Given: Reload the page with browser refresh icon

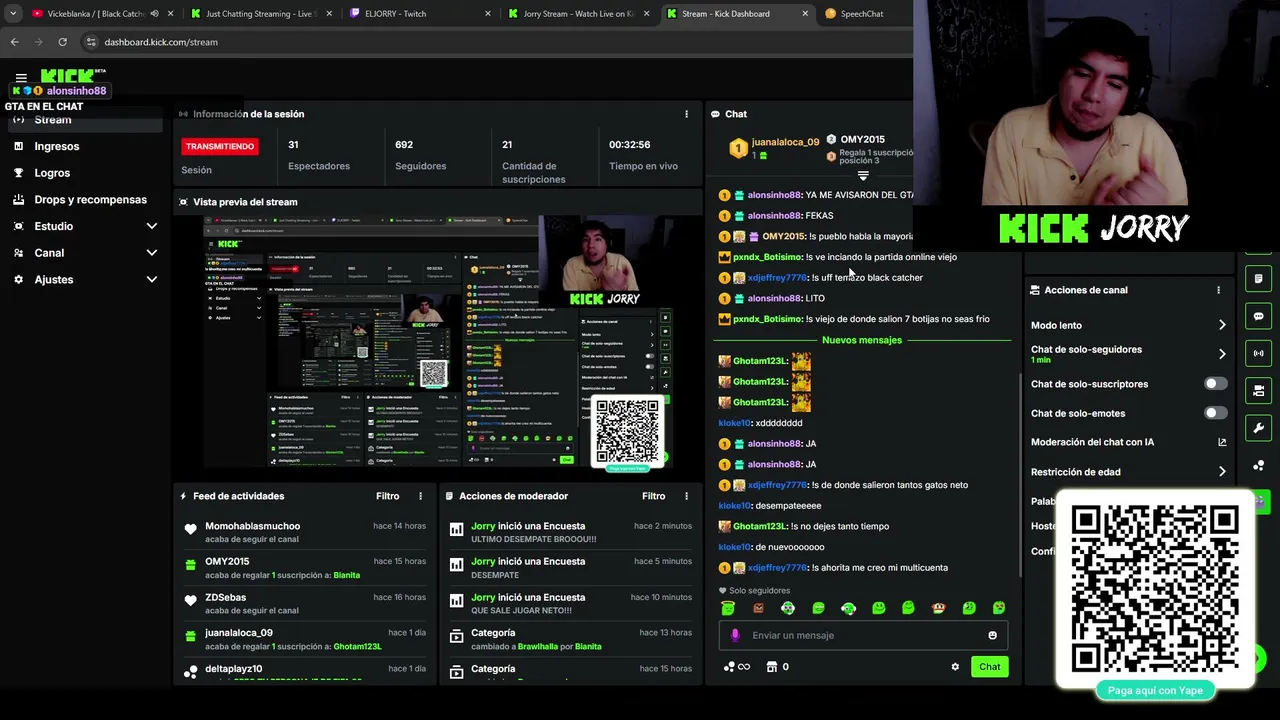Looking at the screenshot, I should 62,42.
